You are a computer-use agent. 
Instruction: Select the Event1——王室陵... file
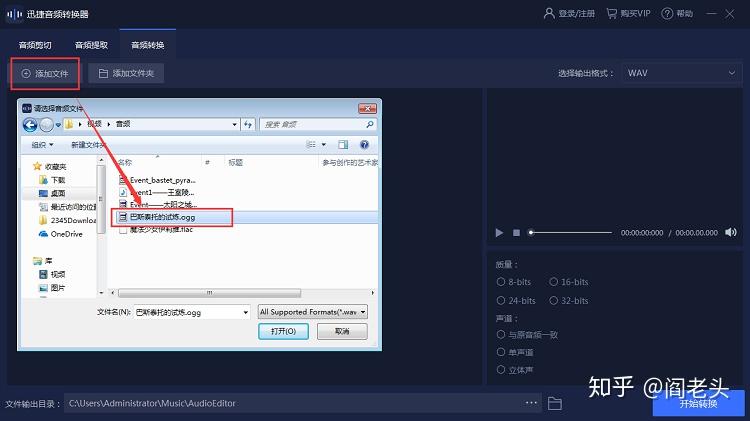point(157,192)
